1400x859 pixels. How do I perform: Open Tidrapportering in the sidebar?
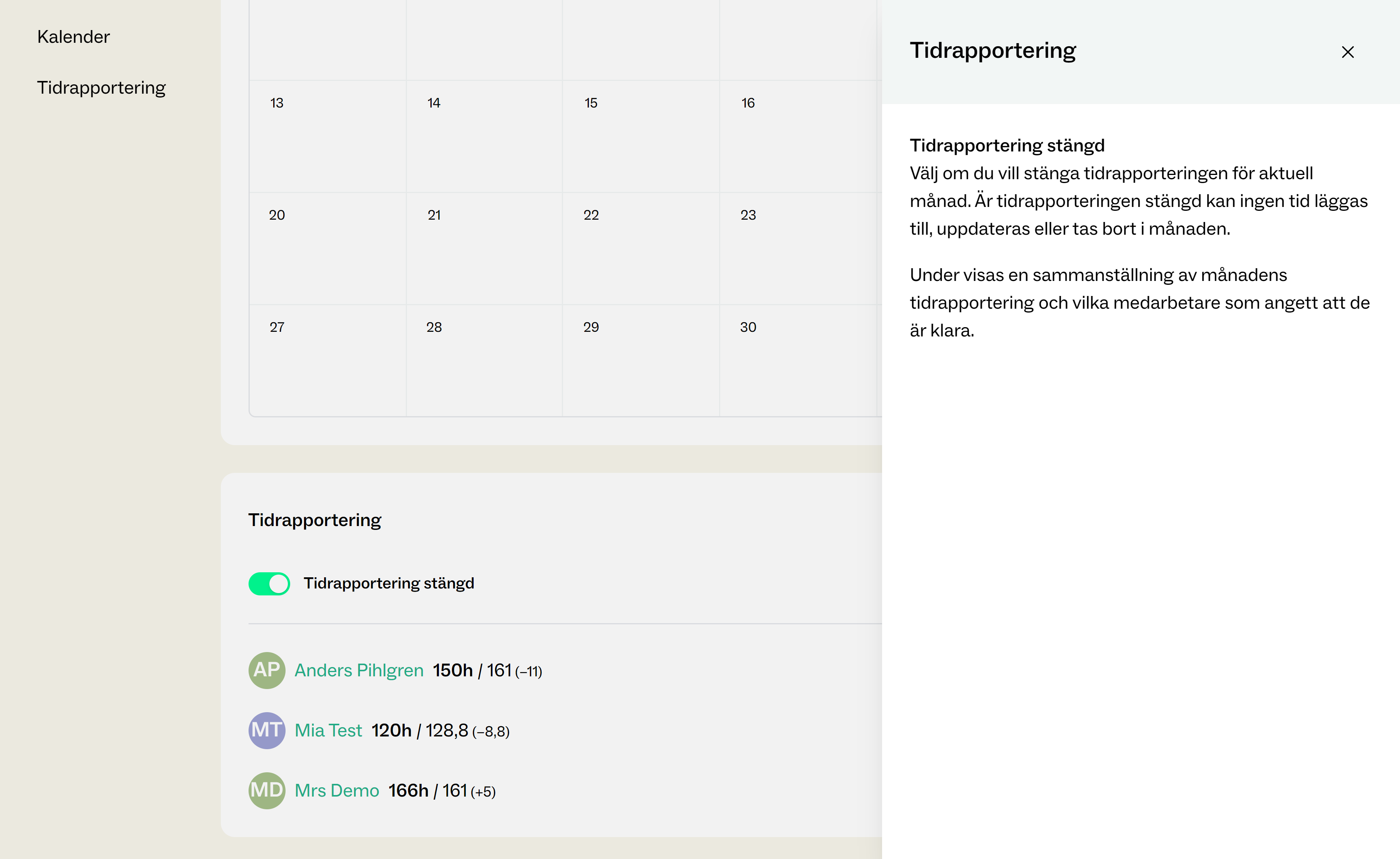(x=101, y=87)
